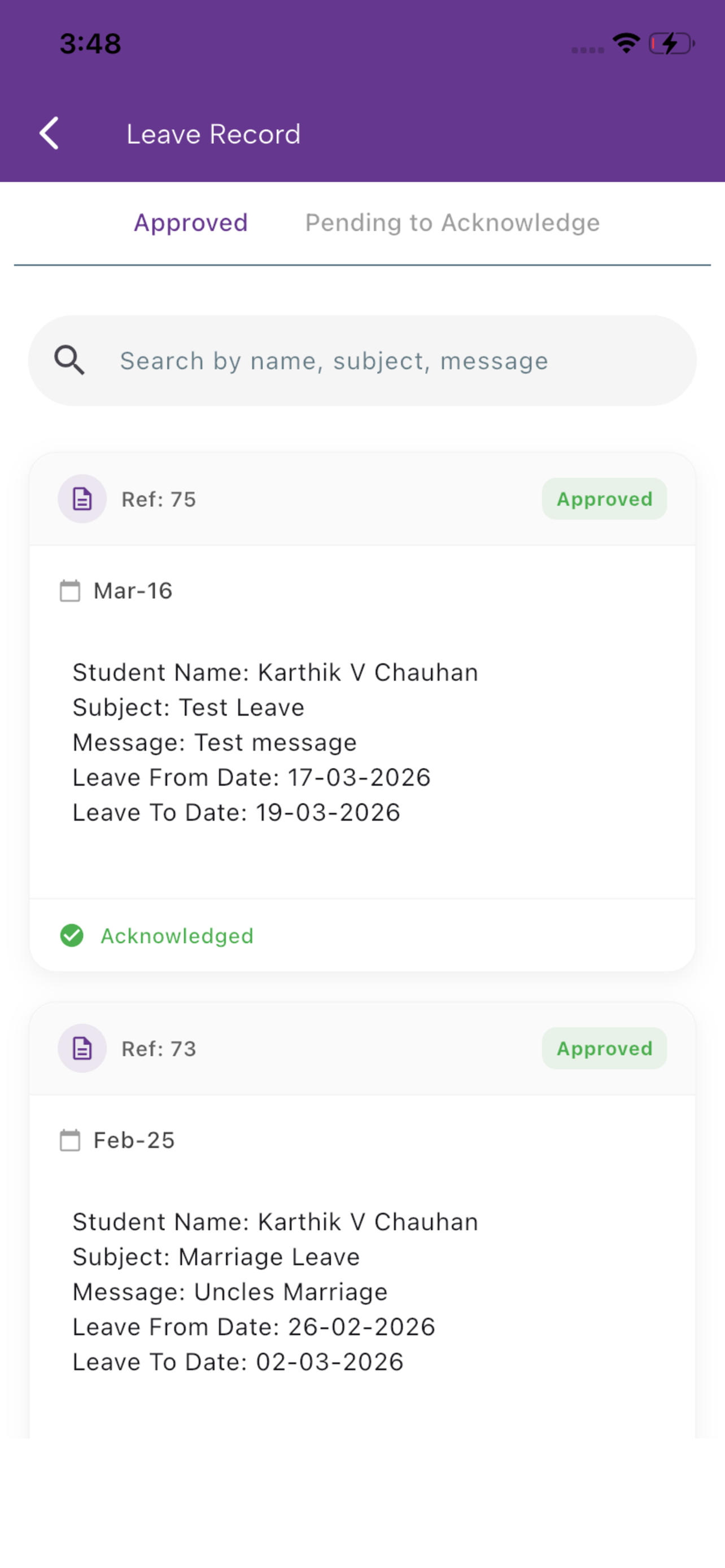Tap the Leave Record page title
Image resolution: width=725 pixels, height=1568 pixels.
click(x=213, y=134)
